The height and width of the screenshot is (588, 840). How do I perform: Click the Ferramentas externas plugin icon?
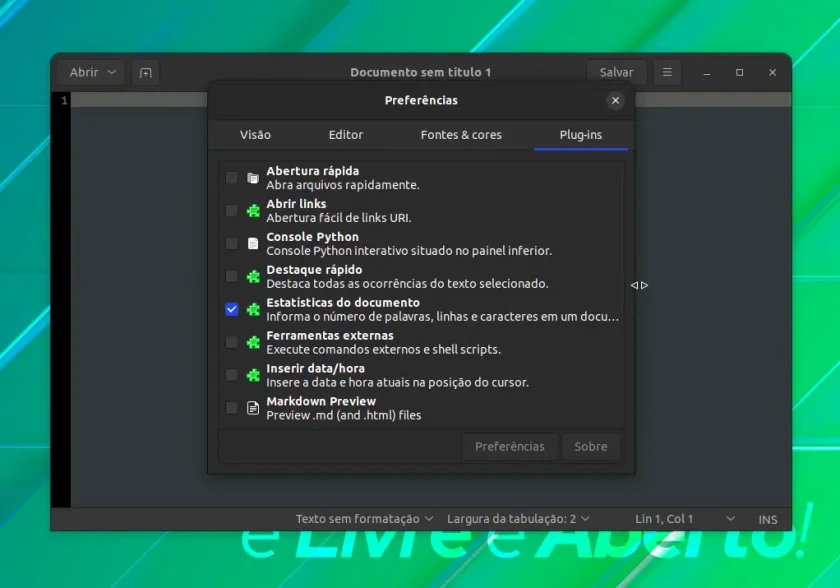[253, 342]
